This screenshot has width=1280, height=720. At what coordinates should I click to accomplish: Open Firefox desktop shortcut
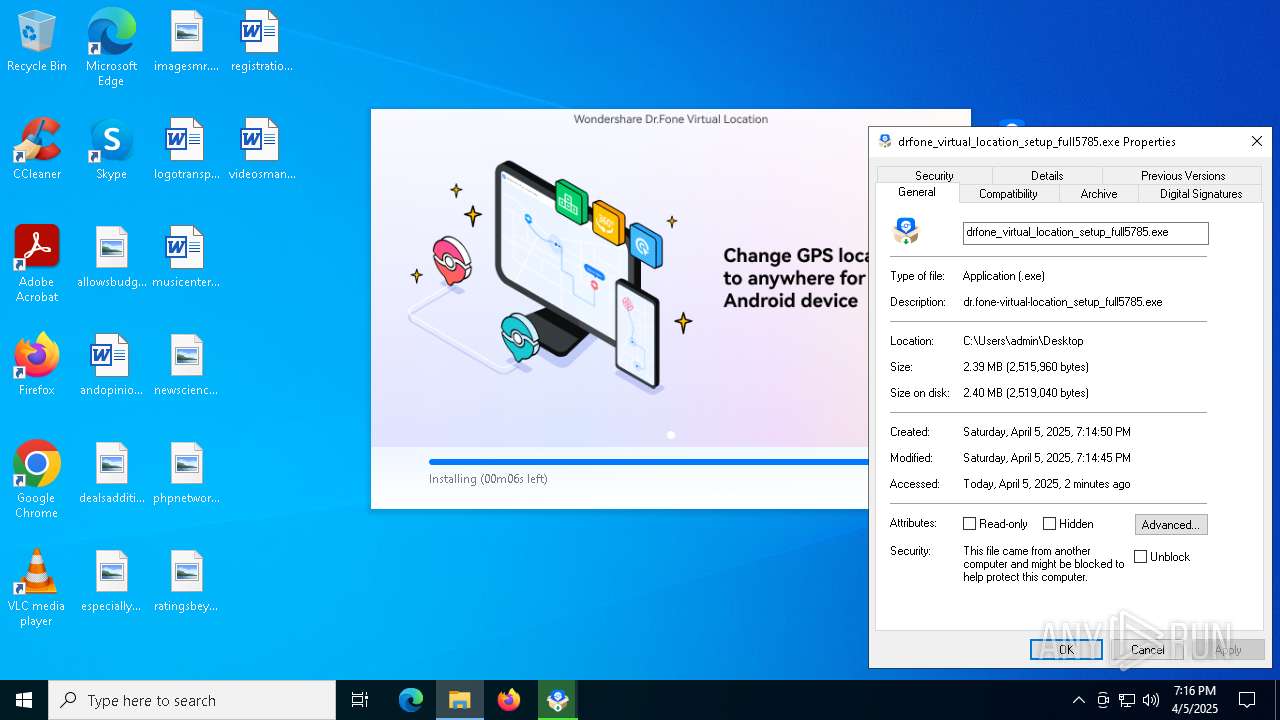coord(37,365)
